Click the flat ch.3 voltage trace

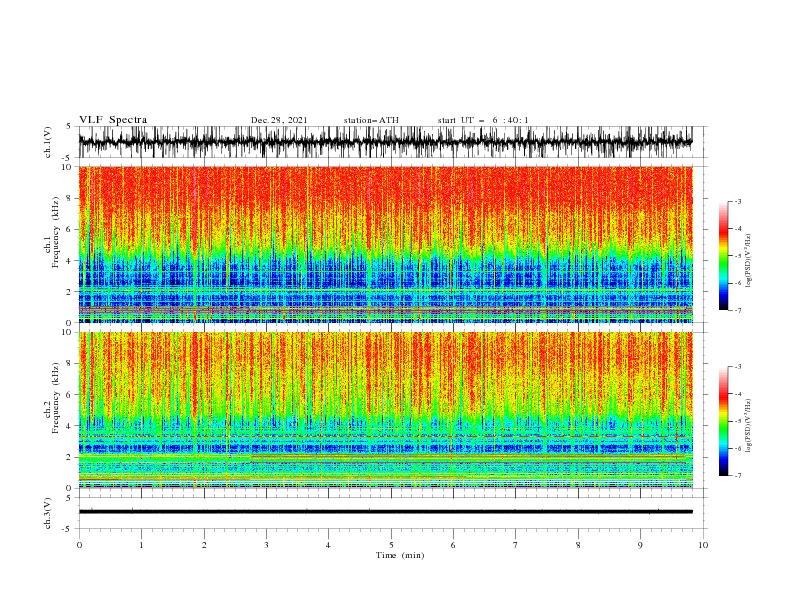(x=385, y=512)
